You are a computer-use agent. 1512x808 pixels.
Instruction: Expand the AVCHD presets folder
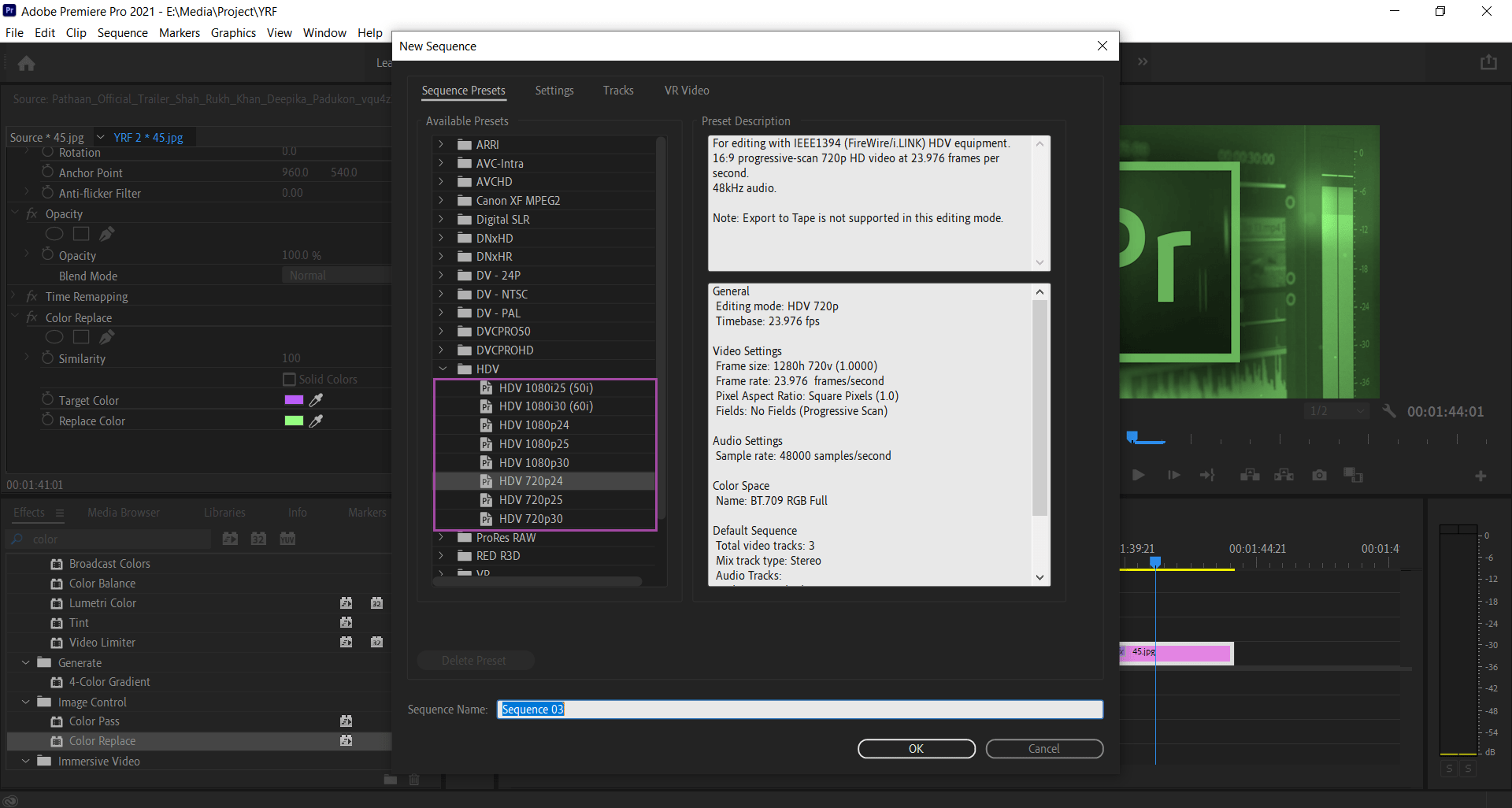pyautogui.click(x=441, y=181)
